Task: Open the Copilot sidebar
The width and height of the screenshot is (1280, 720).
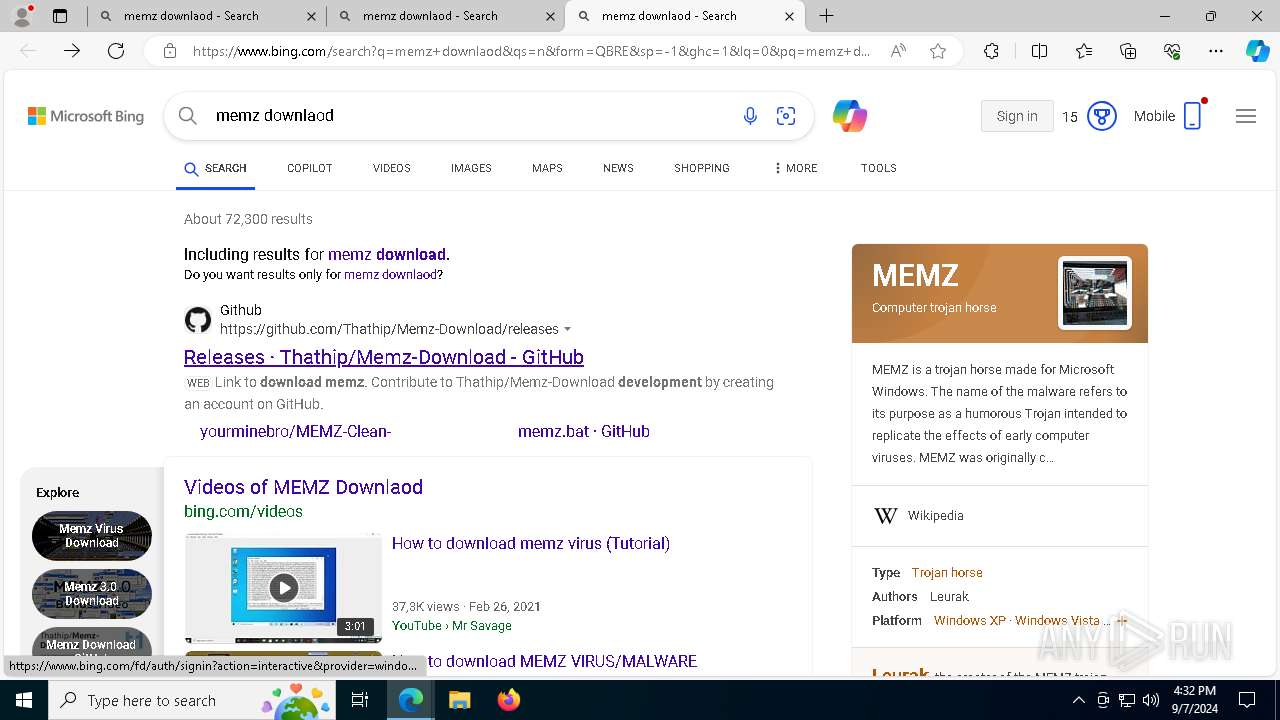Action: 1257,51
